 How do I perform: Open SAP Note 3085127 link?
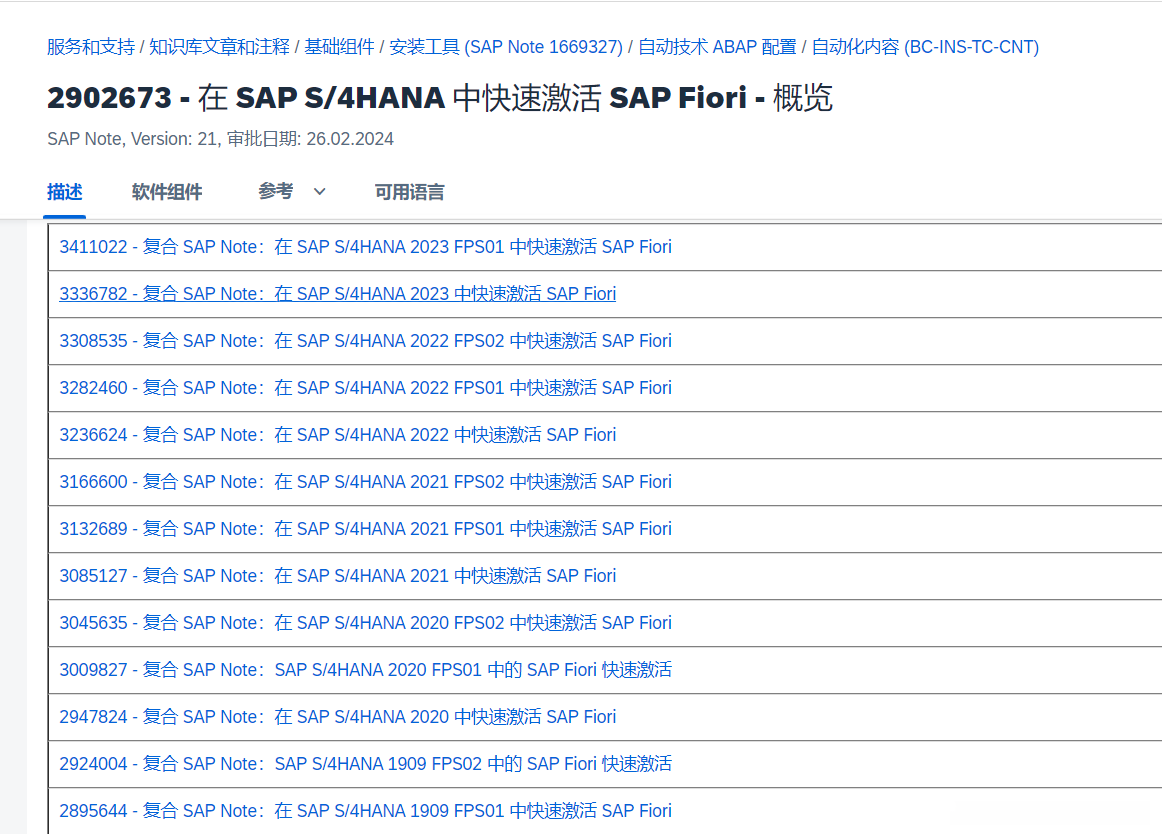(337, 576)
